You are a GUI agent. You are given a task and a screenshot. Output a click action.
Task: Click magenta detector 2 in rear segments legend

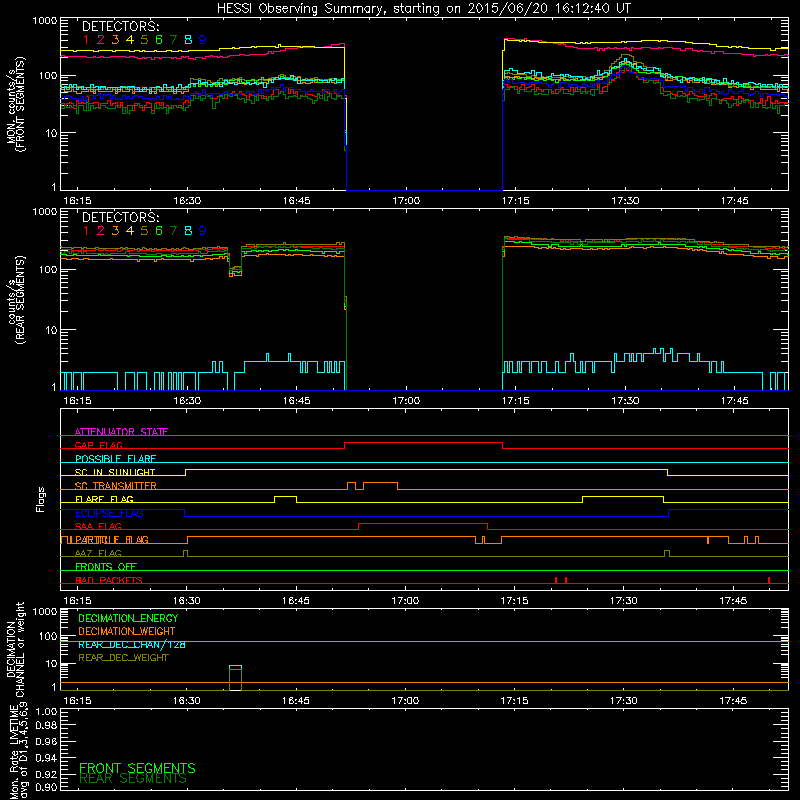(101, 231)
